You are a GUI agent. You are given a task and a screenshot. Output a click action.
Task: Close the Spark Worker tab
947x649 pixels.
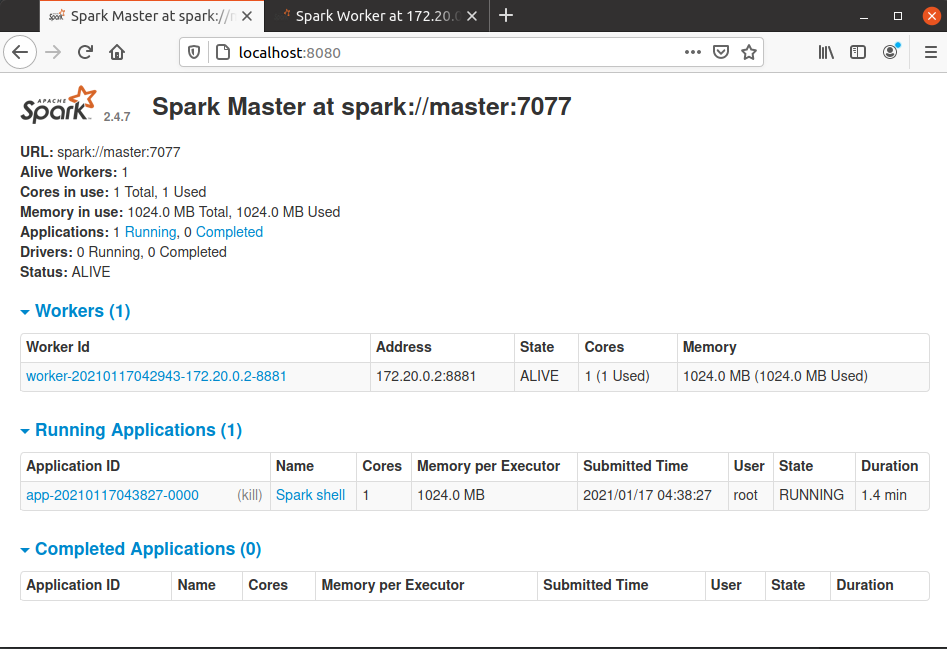(472, 16)
